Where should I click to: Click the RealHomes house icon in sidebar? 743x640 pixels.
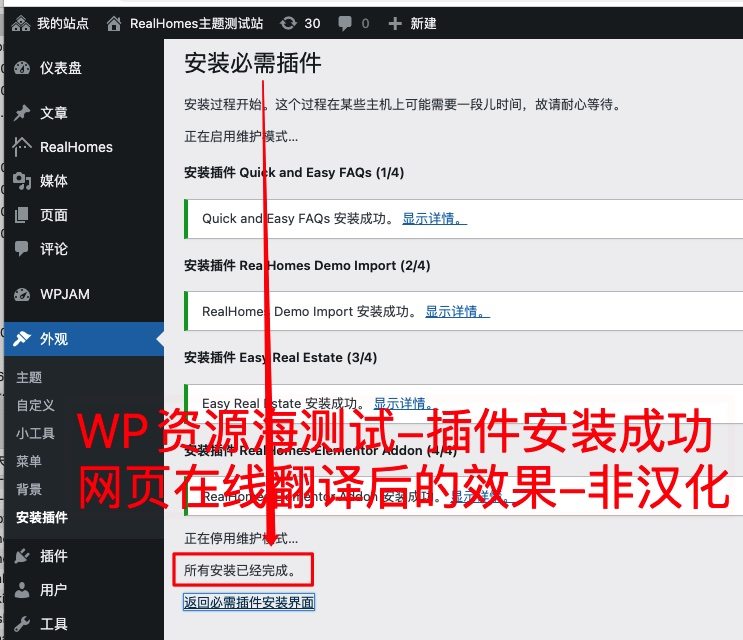pos(22,147)
